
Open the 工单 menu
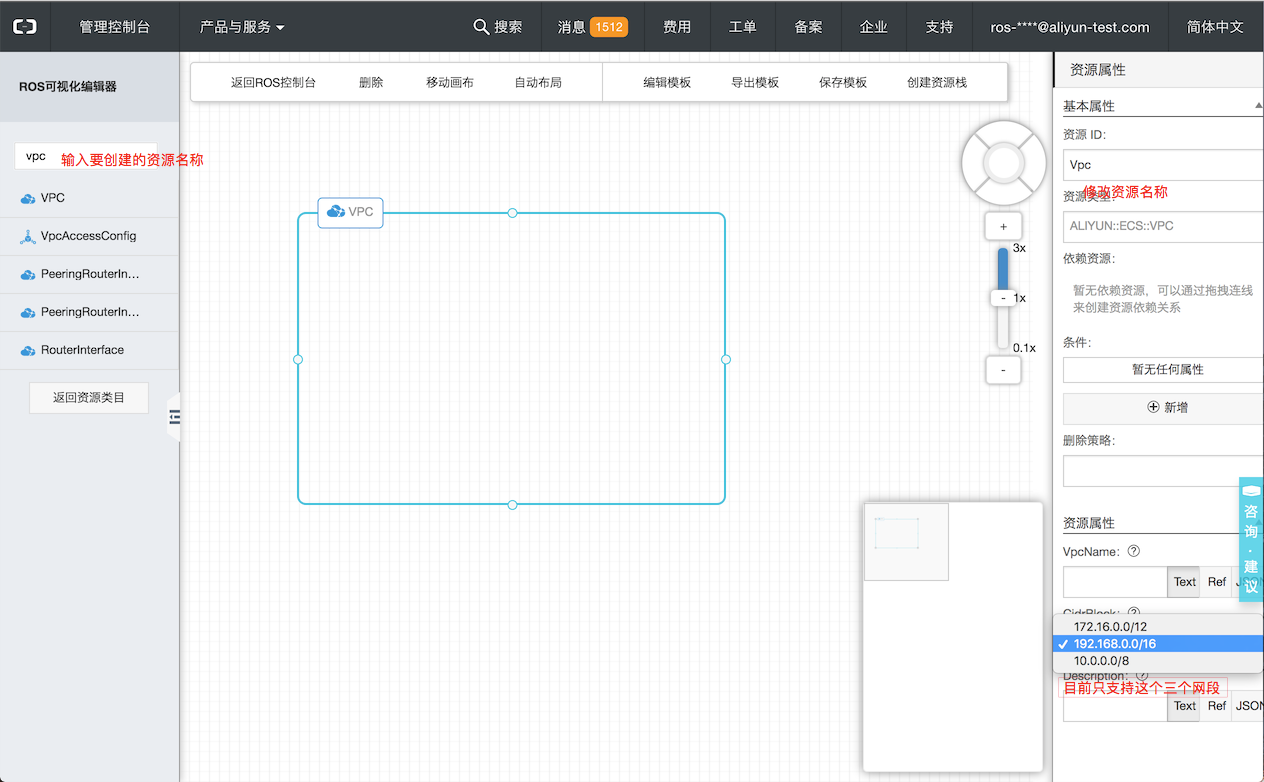coord(743,27)
